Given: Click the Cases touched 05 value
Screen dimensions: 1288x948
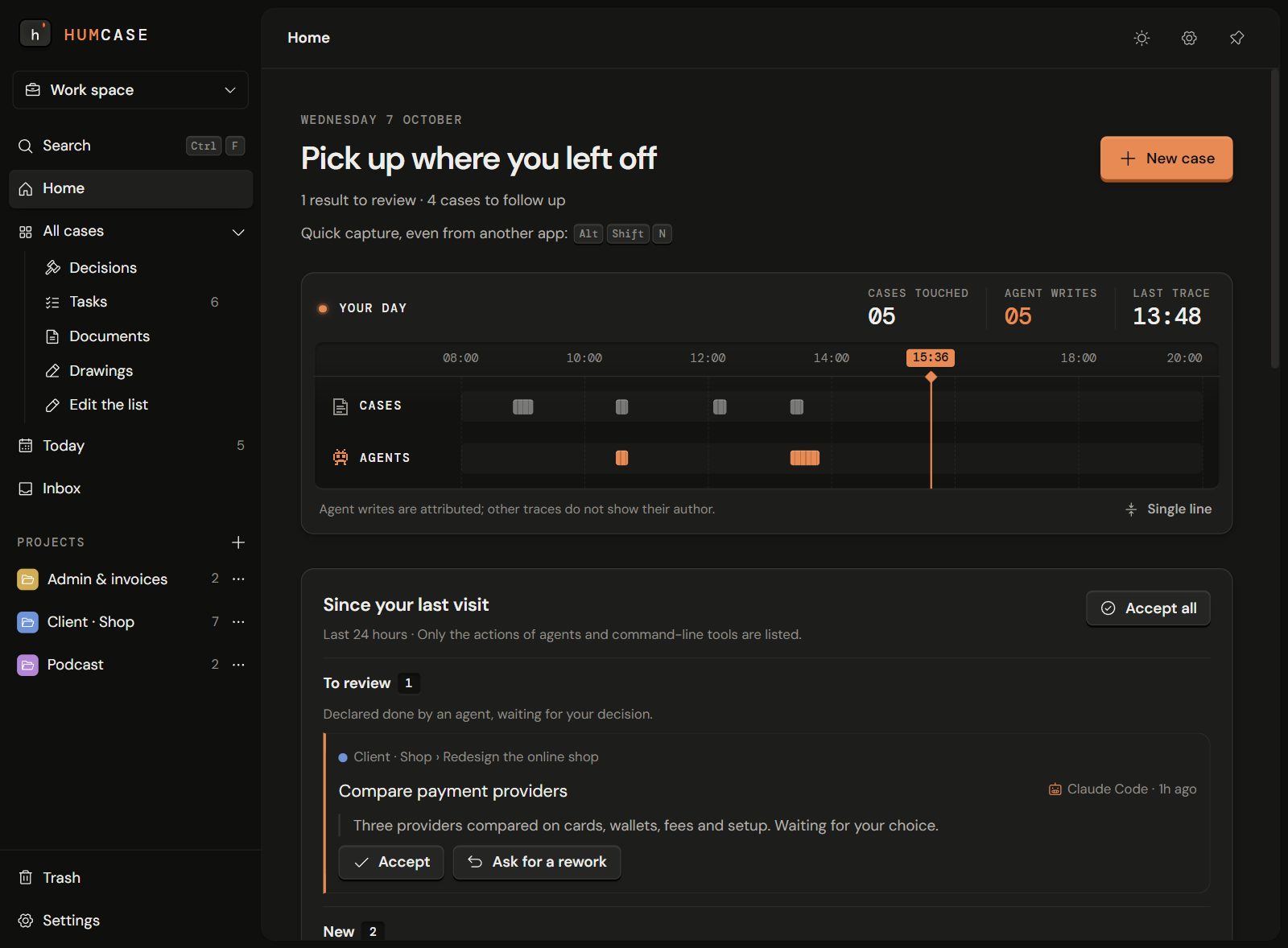Looking at the screenshot, I should [881, 316].
